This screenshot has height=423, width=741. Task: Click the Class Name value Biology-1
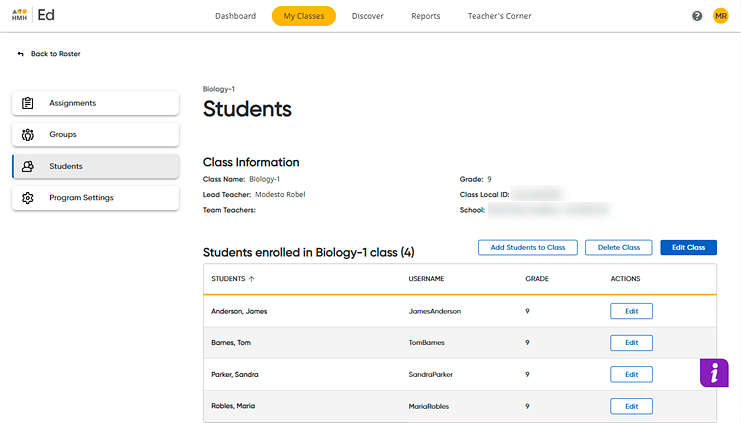click(265, 179)
